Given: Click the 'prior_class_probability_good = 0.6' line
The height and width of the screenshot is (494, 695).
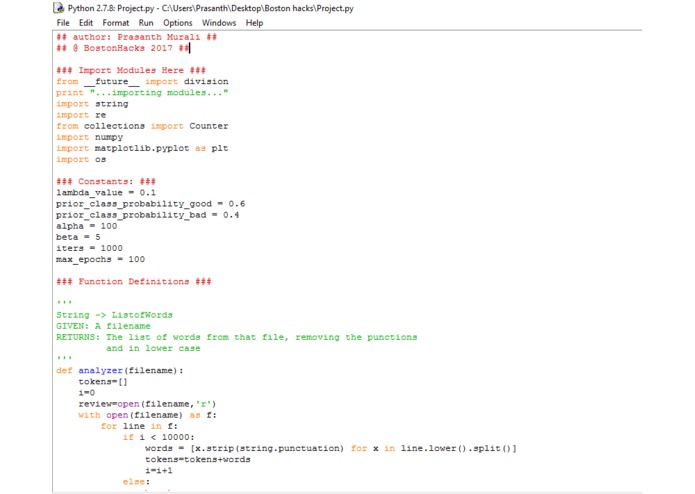Looking at the screenshot, I should pyautogui.click(x=151, y=204).
